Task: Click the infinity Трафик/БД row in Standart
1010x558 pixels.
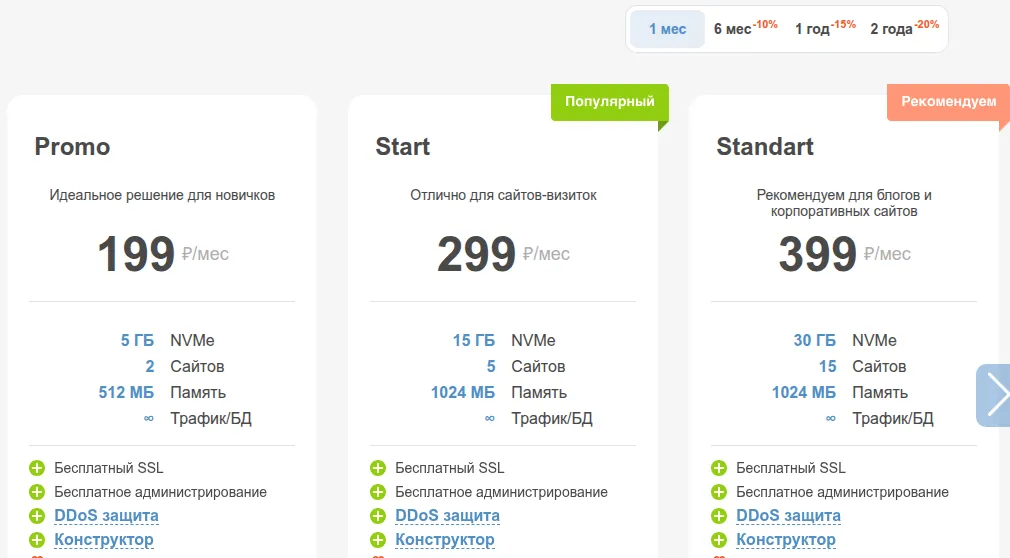Action: point(879,419)
